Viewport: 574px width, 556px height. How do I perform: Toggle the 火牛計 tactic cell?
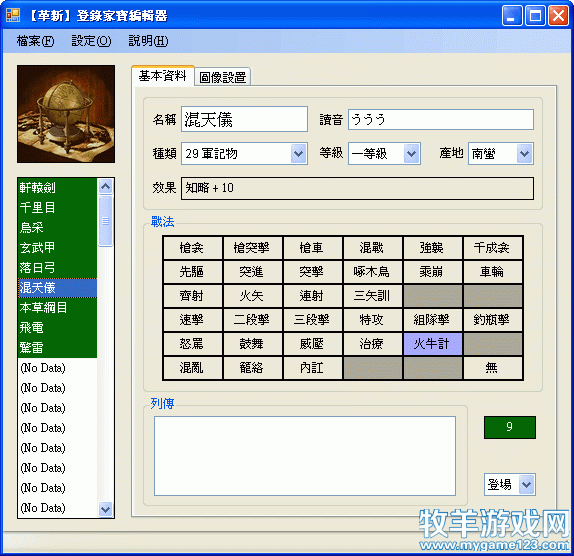[x=432, y=344]
